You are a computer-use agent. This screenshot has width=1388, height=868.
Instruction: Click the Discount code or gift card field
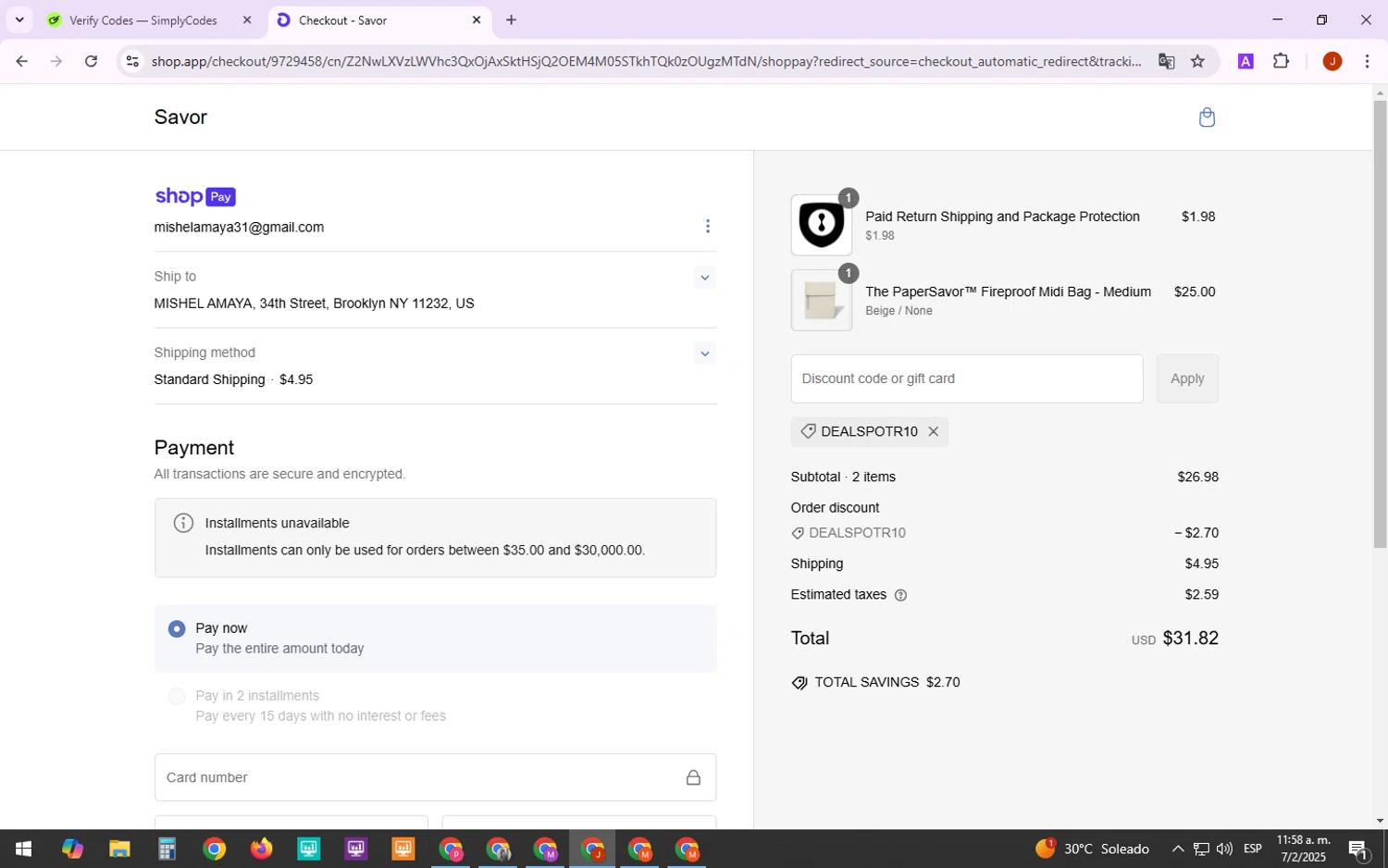coord(967,378)
